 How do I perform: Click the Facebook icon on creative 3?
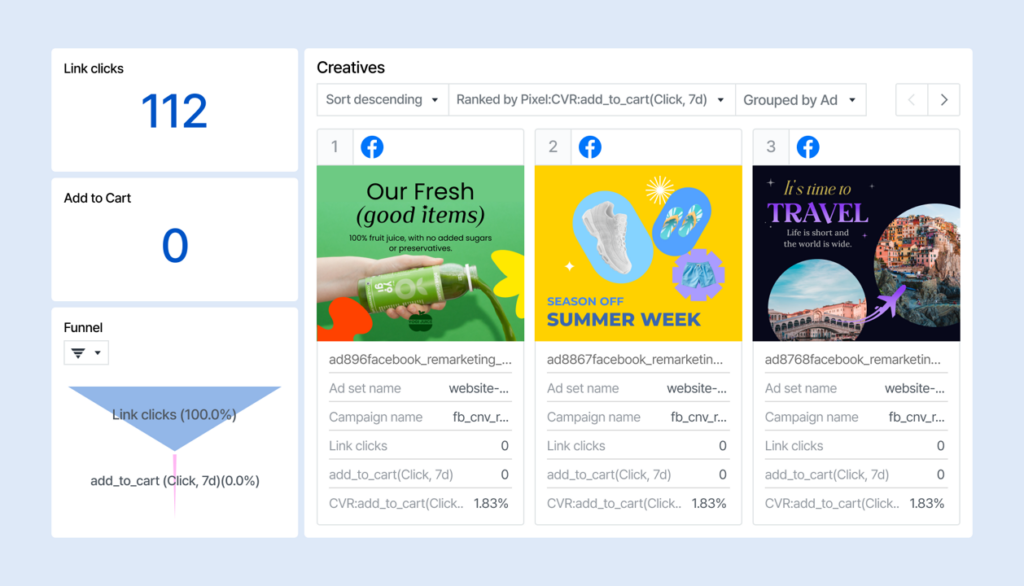(808, 147)
